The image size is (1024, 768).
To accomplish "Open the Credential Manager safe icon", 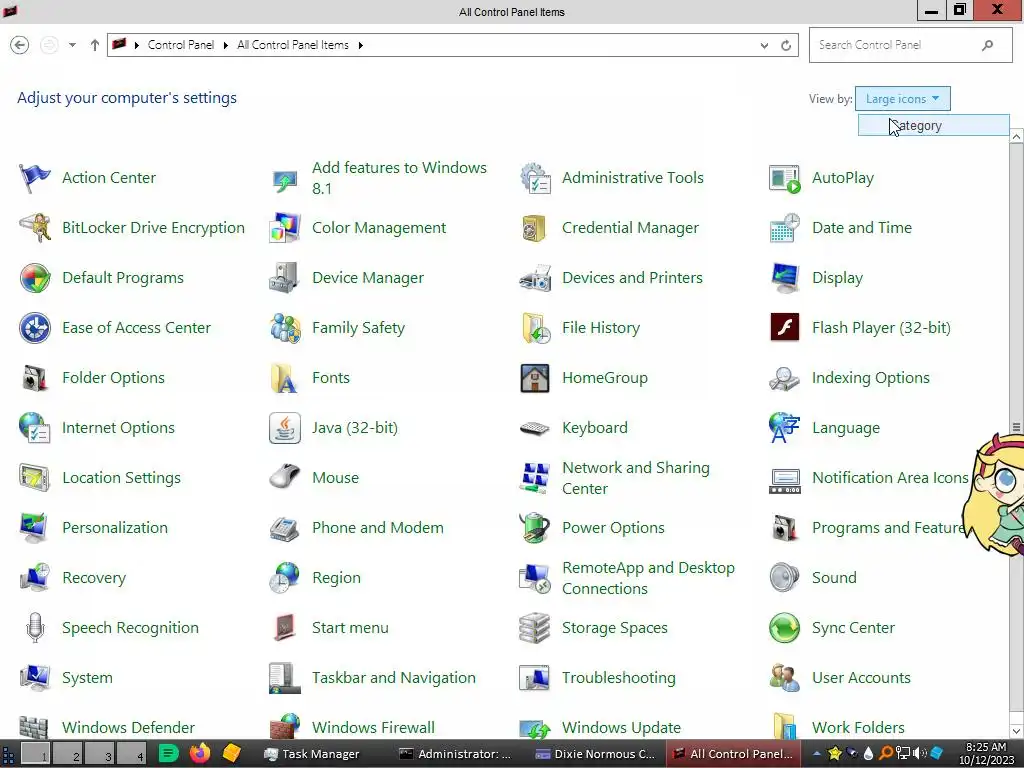I will pyautogui.click(x=535, y=228).
